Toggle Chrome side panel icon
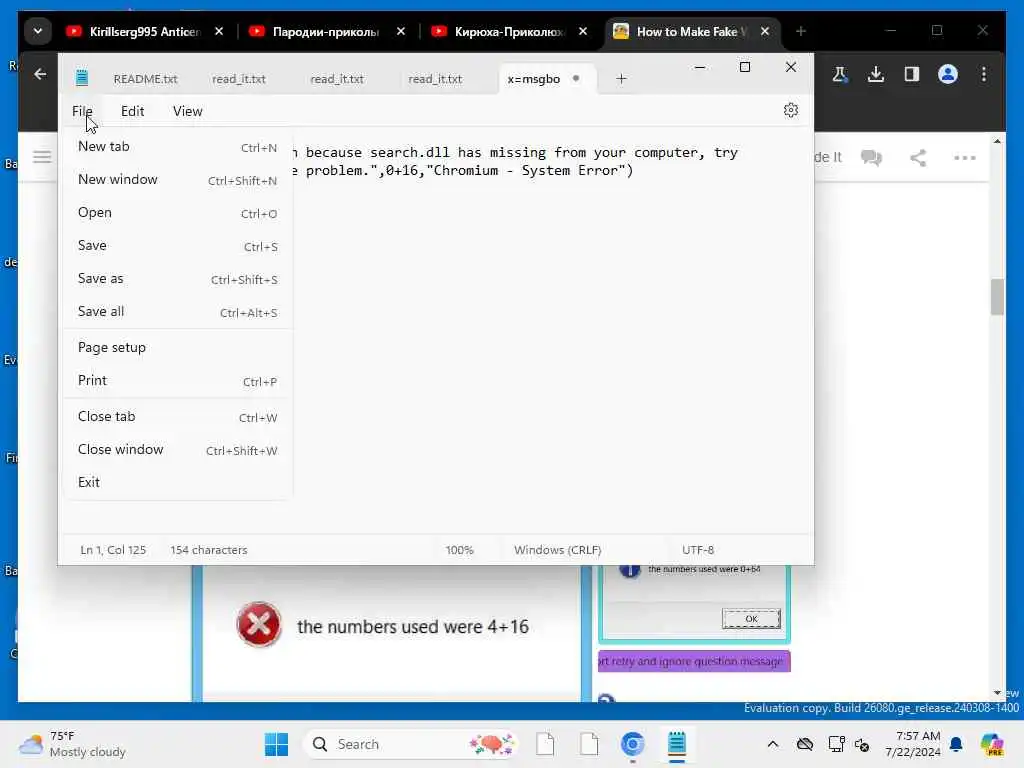The image size is (1024, 768). 912,74
